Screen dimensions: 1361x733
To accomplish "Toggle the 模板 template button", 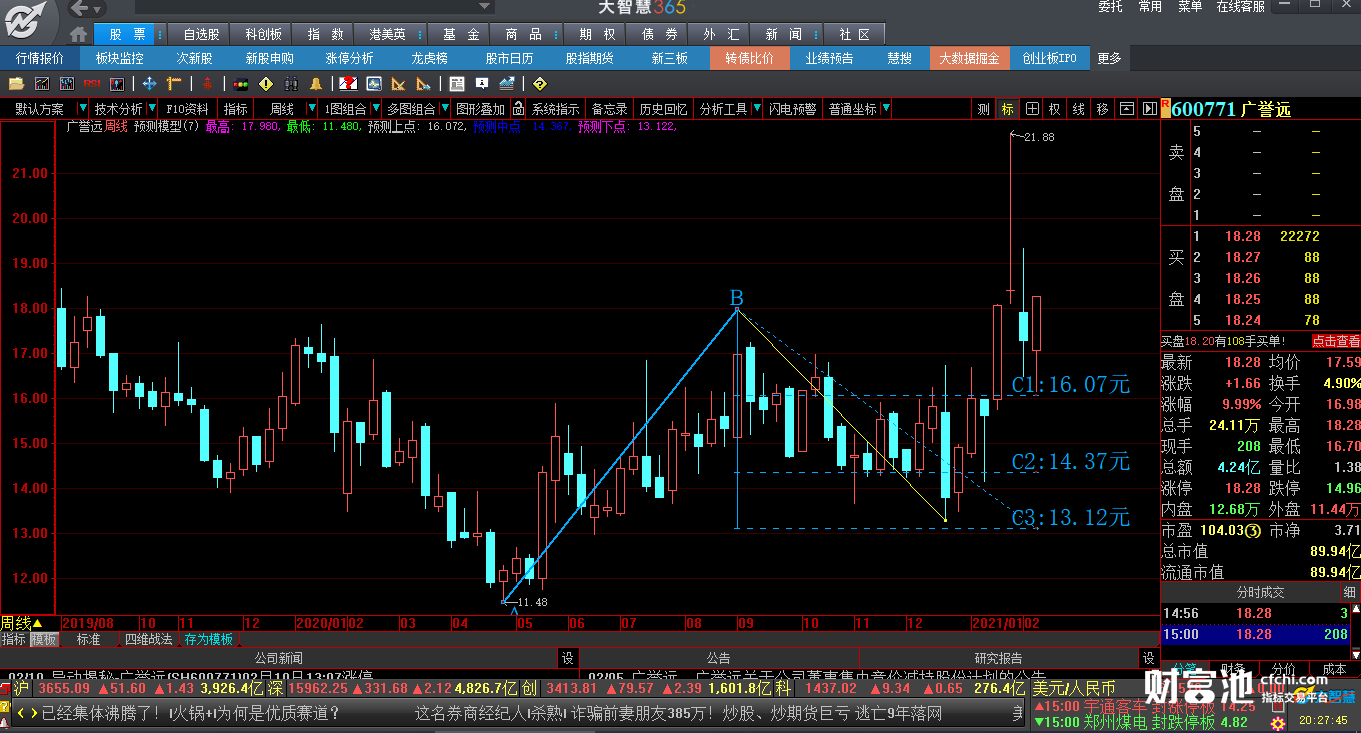I will (x=44, y=639).
